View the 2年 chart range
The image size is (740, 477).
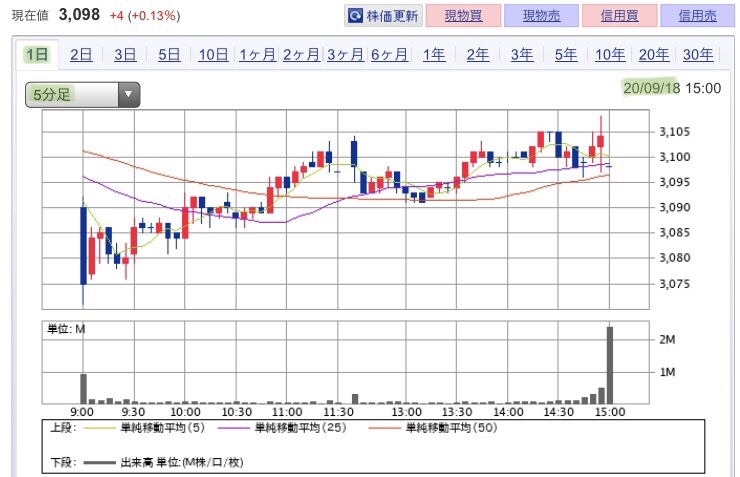[478, 55]
